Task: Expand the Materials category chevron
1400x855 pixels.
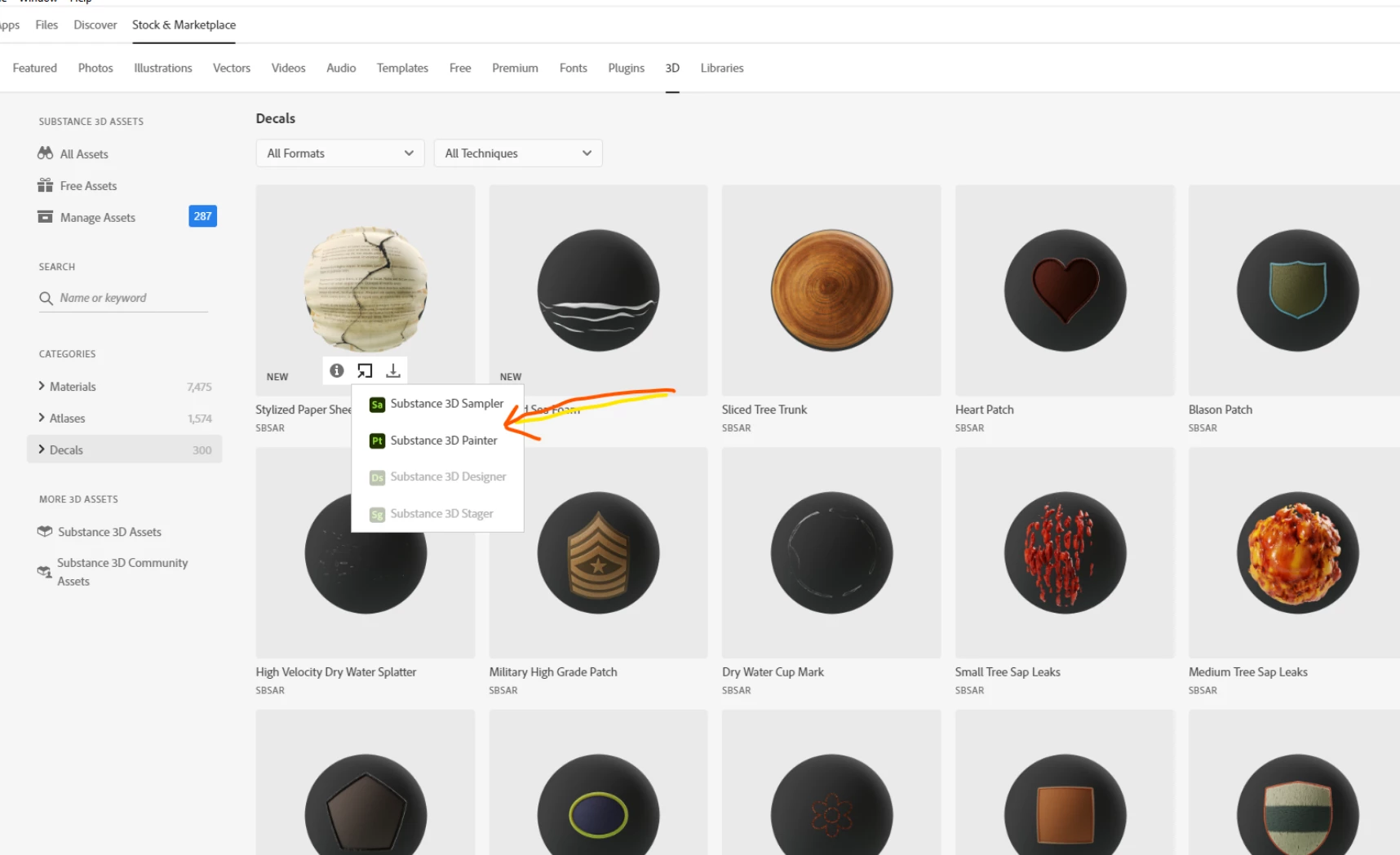Action: point(42,386)
